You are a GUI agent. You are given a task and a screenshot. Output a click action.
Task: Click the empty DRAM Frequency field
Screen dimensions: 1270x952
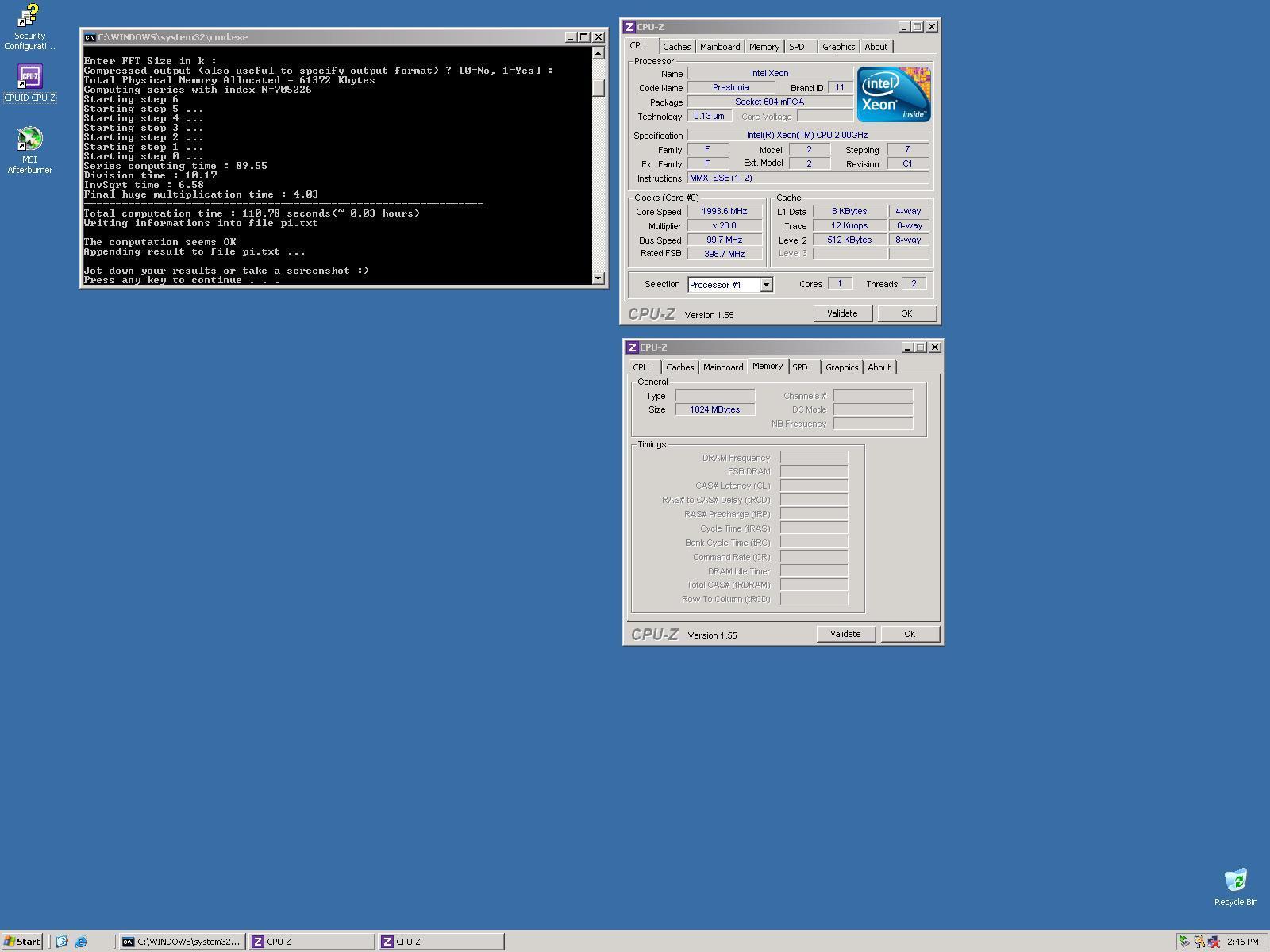[814, 457]
